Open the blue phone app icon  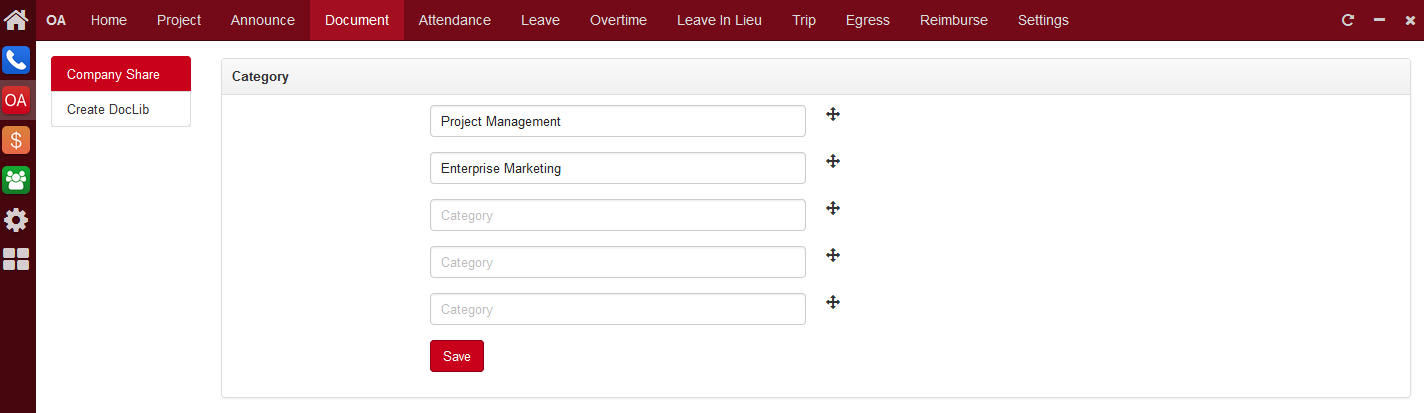click(16, 60)
